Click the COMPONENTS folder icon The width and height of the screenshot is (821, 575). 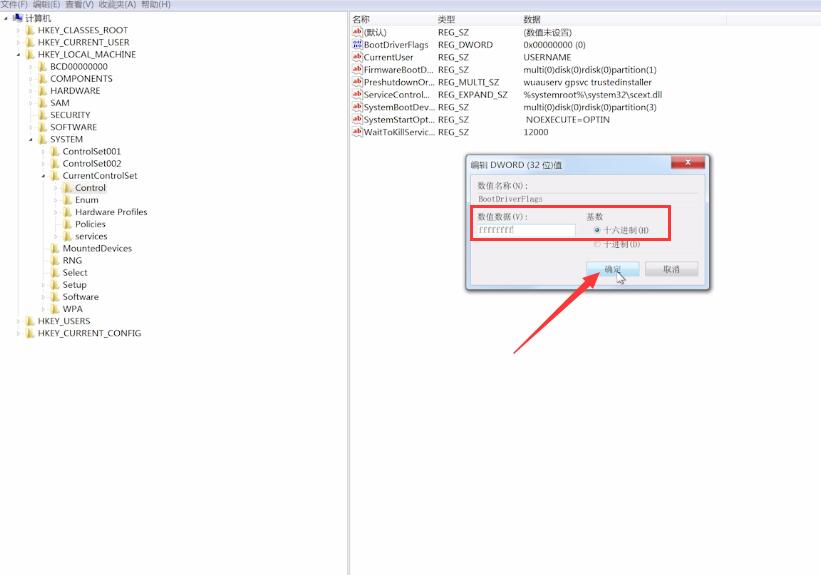tap(42, 79)
